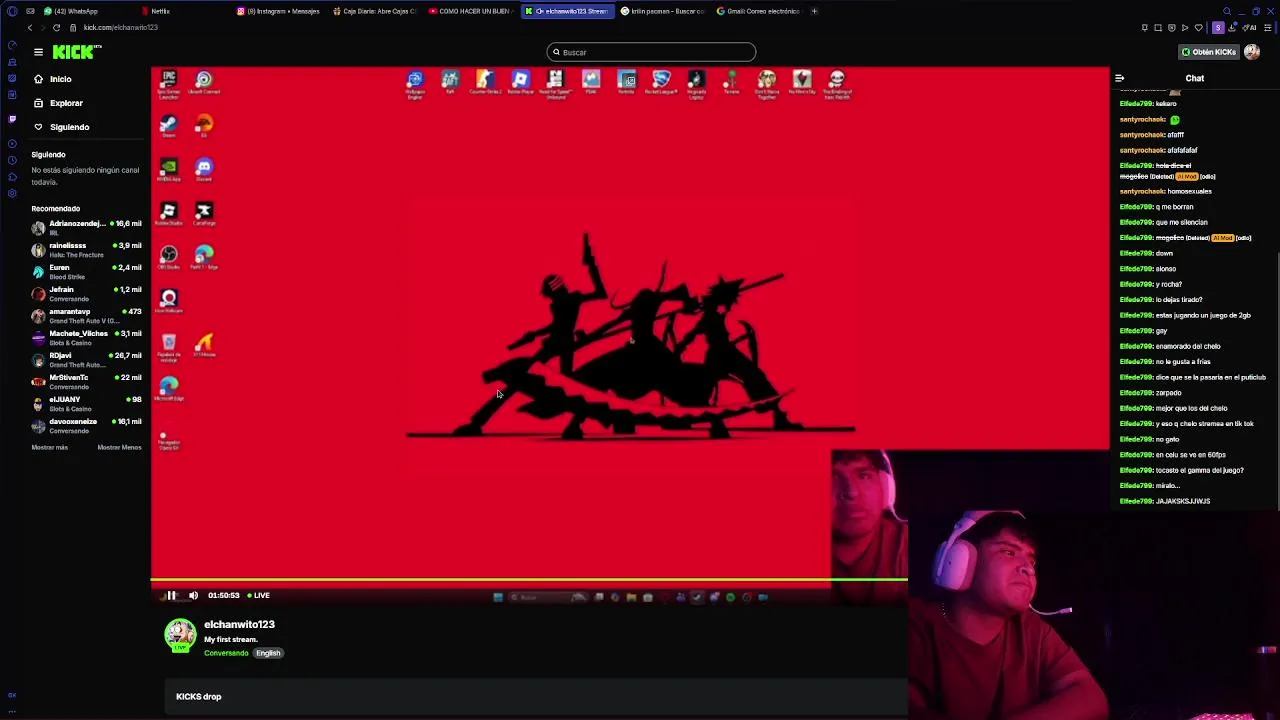The image size is (1280, 720).
Task: Open the Epic Games Launcher desktop icon
Action: (x=169, y=84)
